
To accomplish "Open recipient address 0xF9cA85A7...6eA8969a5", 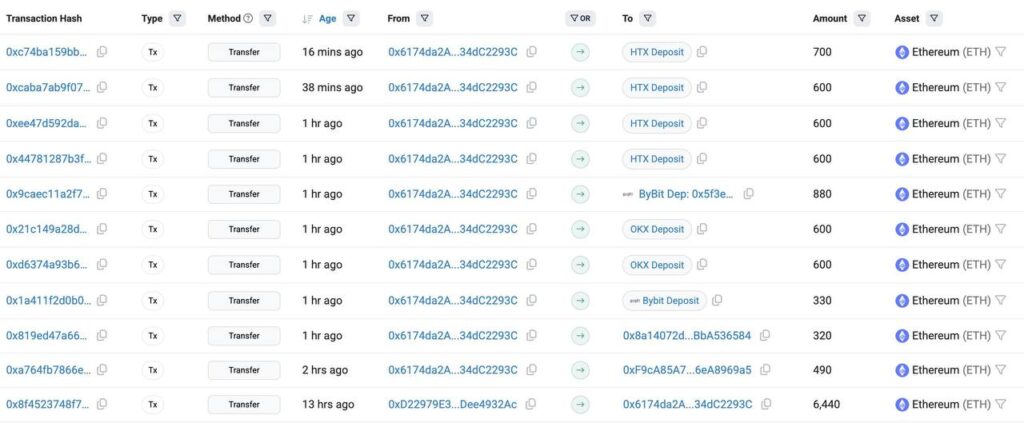I will pos(686,370).
